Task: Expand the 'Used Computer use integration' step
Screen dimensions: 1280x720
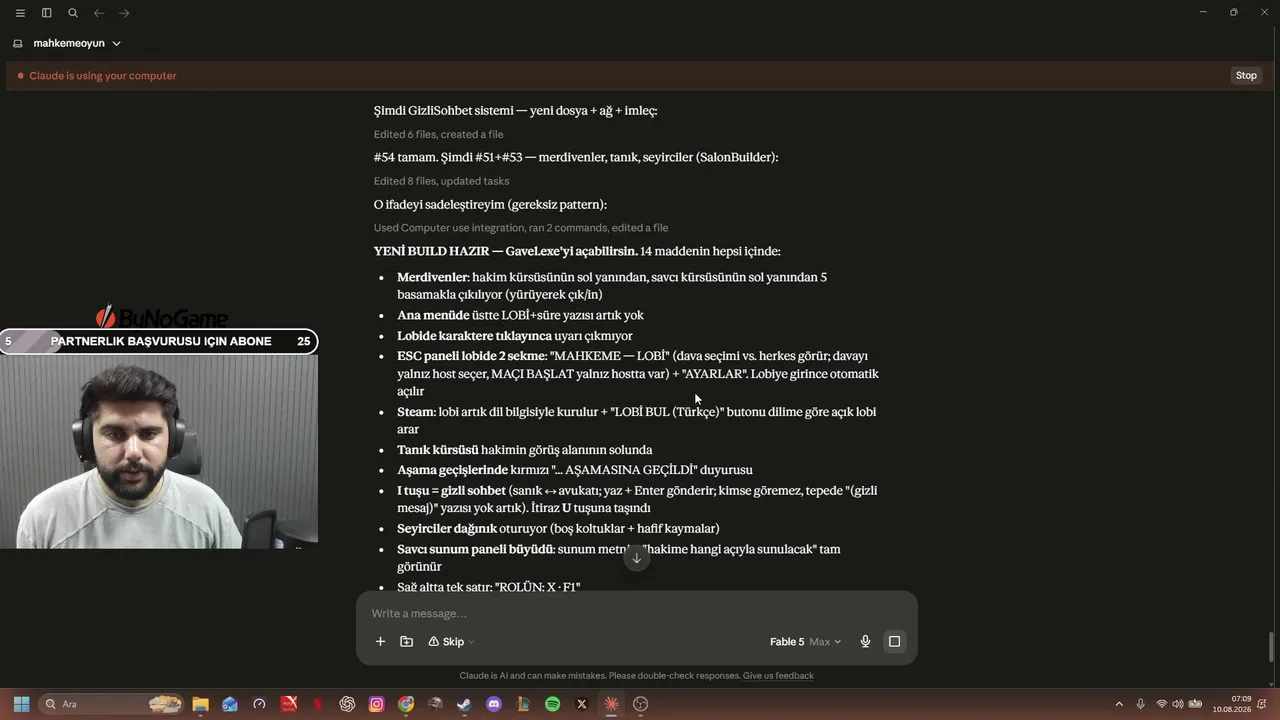Action: (521, 228)
